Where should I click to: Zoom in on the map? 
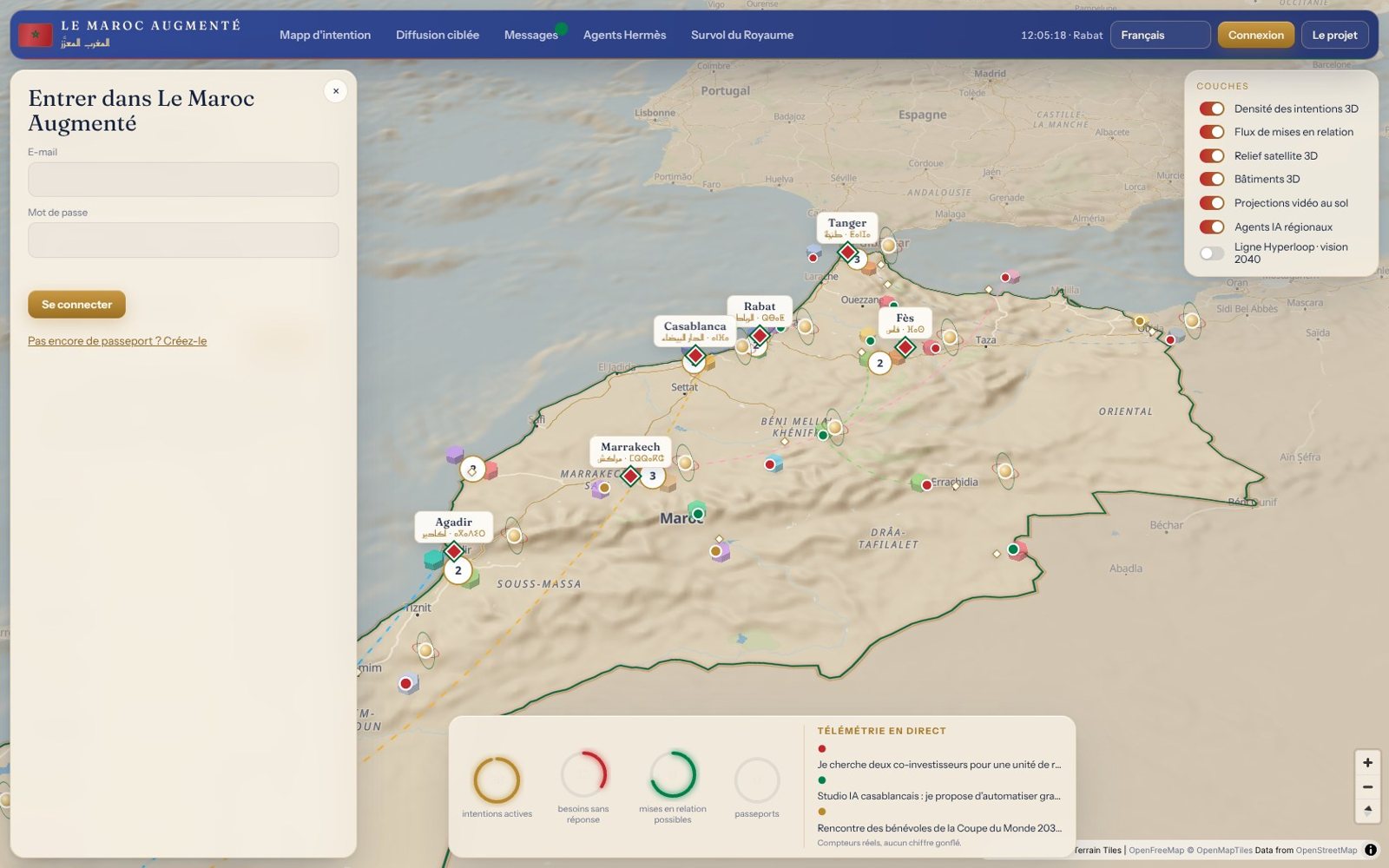coord(1367,763)
